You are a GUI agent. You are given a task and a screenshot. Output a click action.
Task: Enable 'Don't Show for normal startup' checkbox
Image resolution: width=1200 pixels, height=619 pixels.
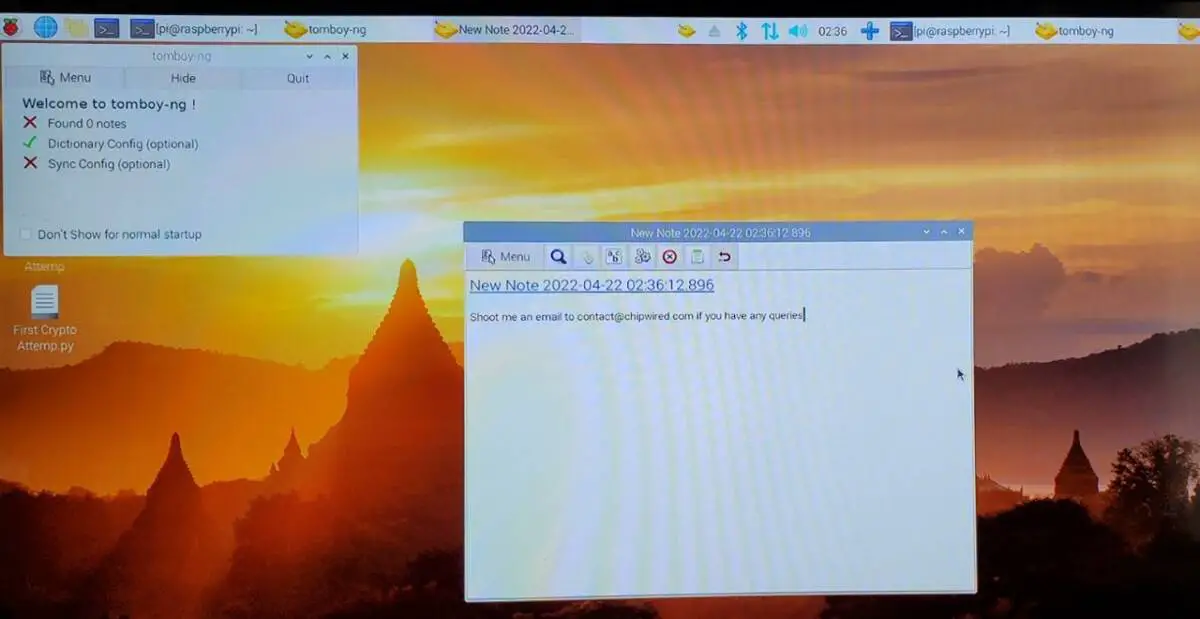26,234
